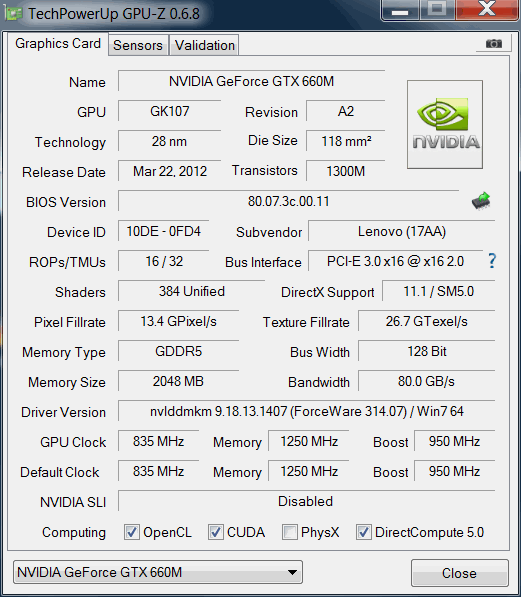Click the BIOS Version field
This screenshot has width=521, height=597.
pos(288,201)
